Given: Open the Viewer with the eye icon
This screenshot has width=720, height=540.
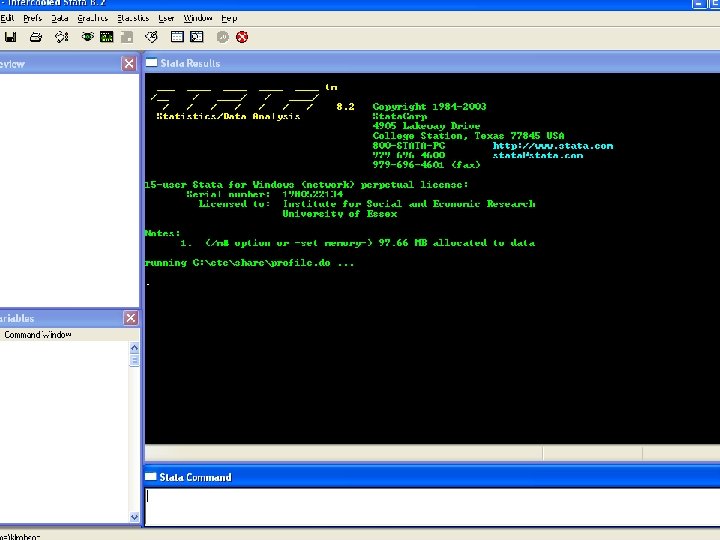Looking at the screenshot, I should 87,37.
